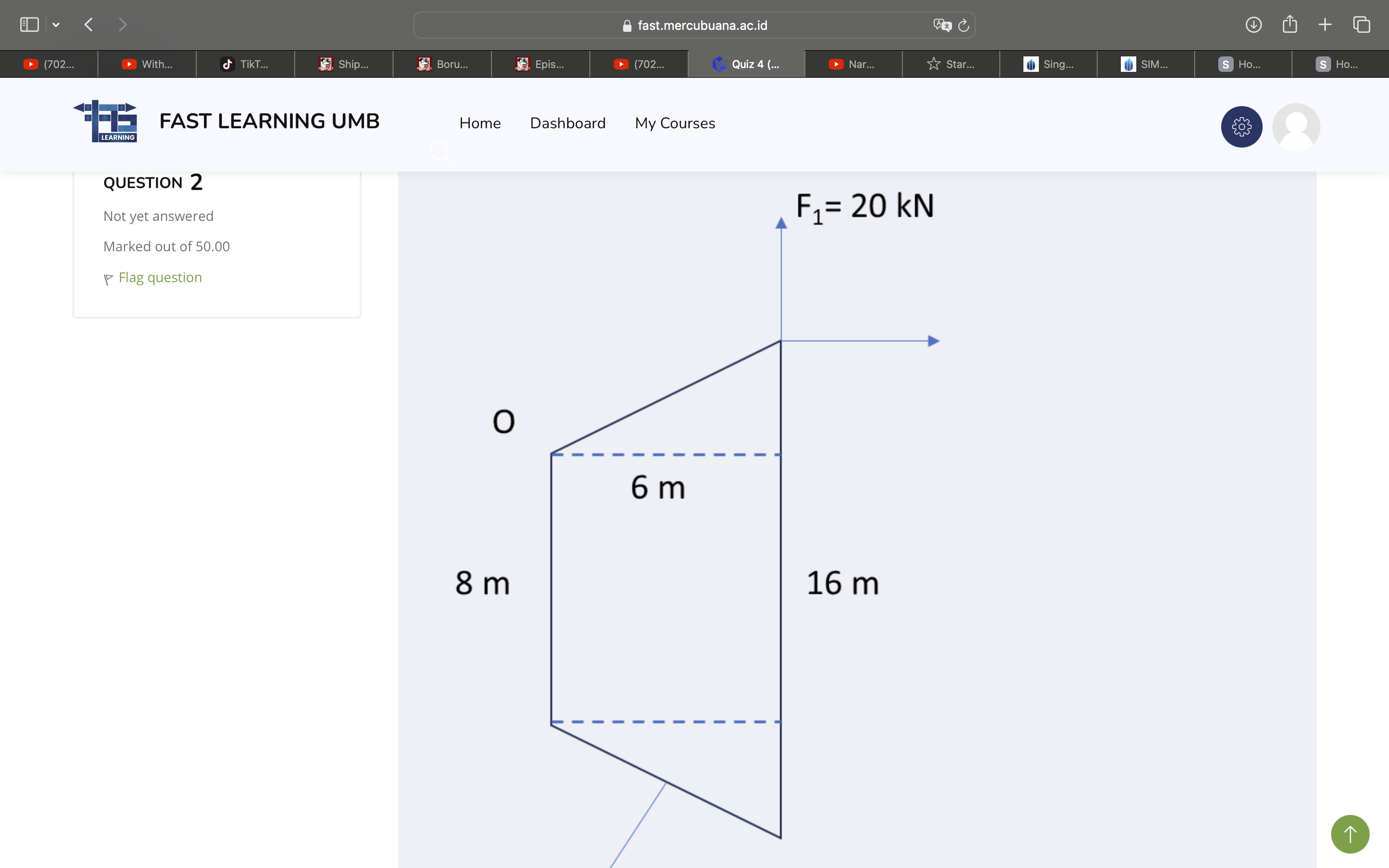The image size is (1389, 868).
Task: Click the scroll-to-top green button
Action: click(x=1351, y=834)
